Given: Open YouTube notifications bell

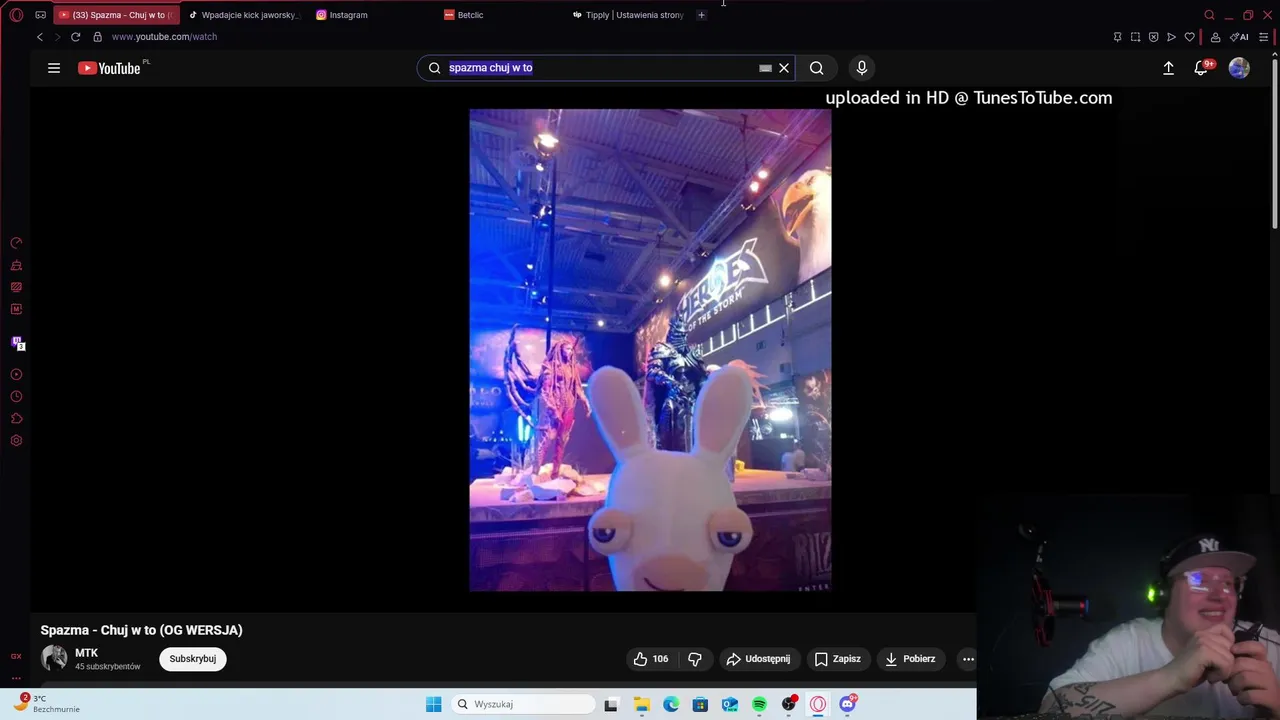Looking at the screenshot, I should pos(1201,68).
